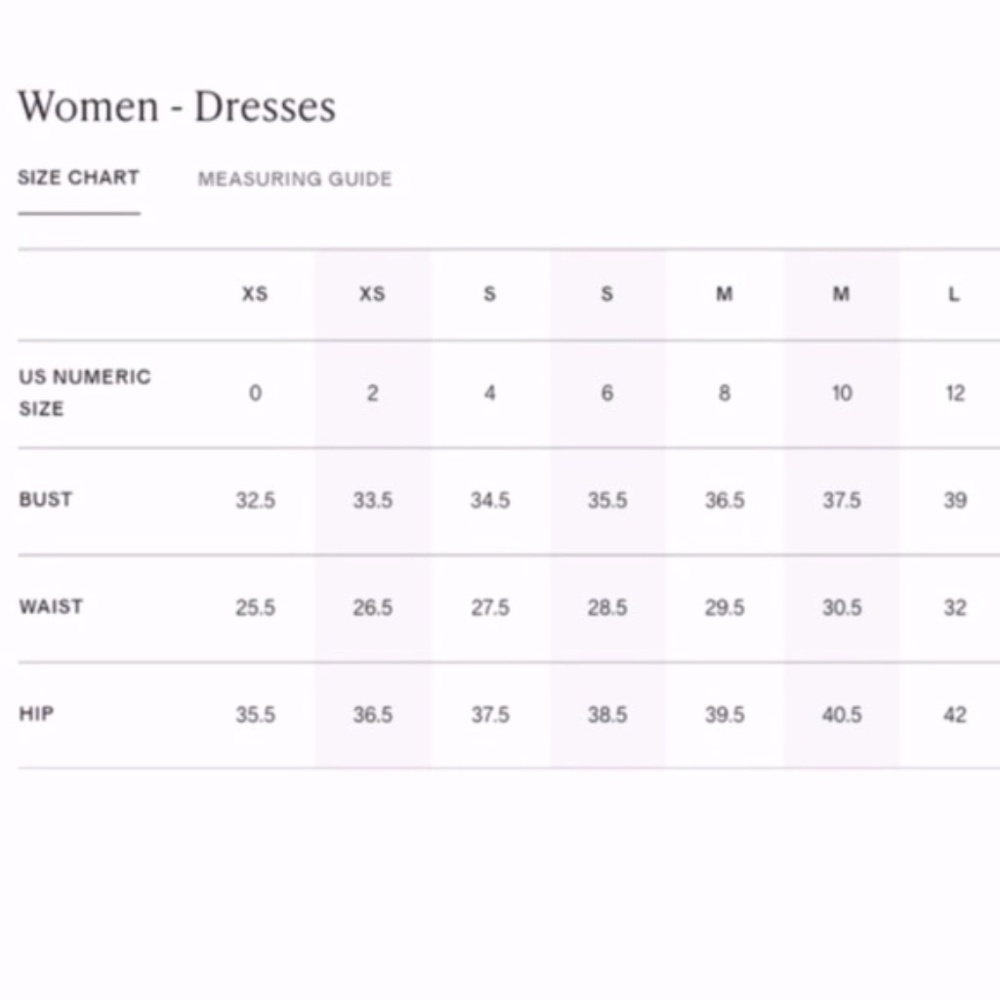Screen dimensions: 1000x1000
Task: Click hip measurement 42
Action: click(x=955, y=714)
